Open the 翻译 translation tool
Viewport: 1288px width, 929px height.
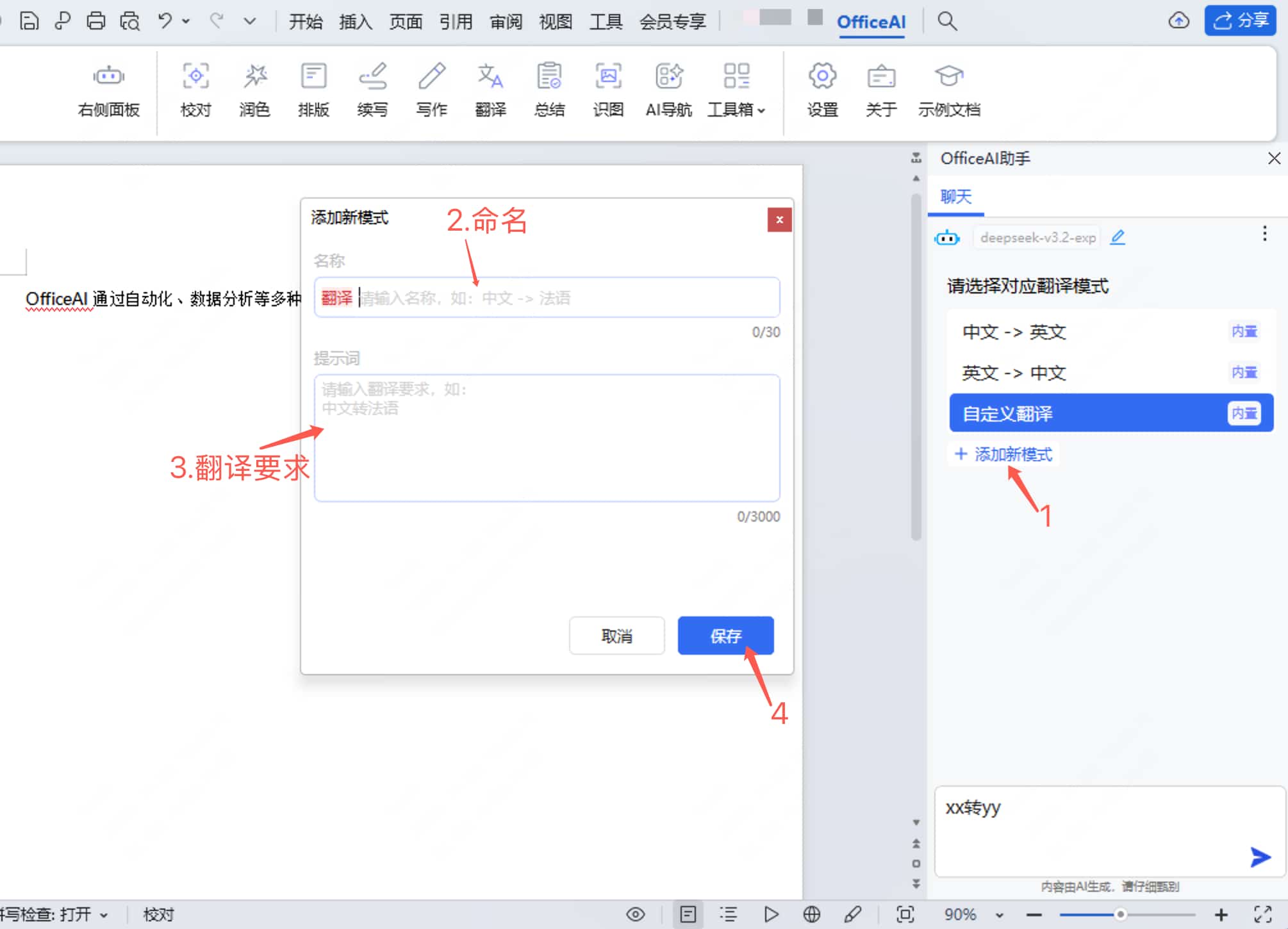(x=490, y=90)
